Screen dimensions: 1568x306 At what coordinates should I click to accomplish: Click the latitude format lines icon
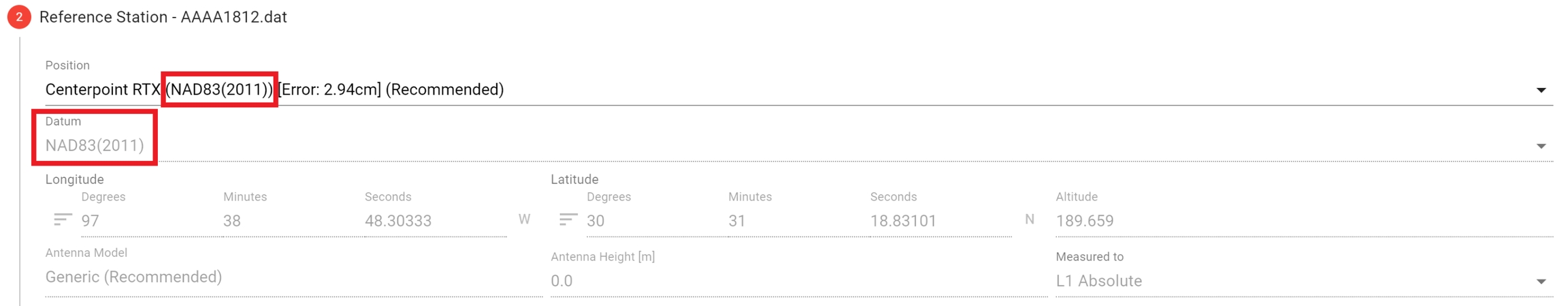(x=568, y=219)
